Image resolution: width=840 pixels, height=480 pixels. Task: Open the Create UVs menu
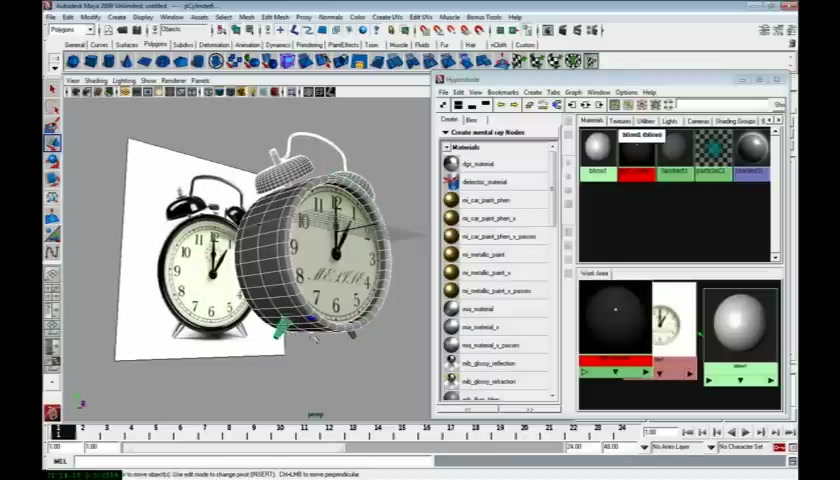tap(387, 17)
